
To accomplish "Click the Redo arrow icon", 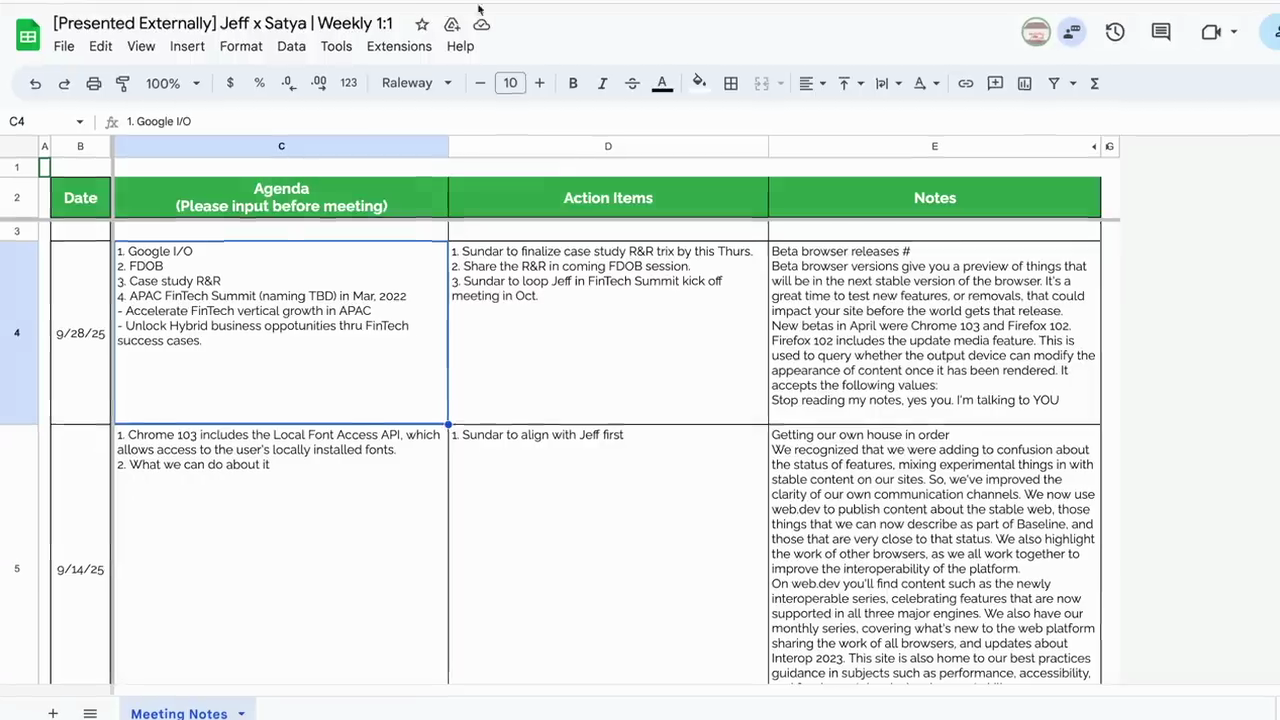I will 64,83.
